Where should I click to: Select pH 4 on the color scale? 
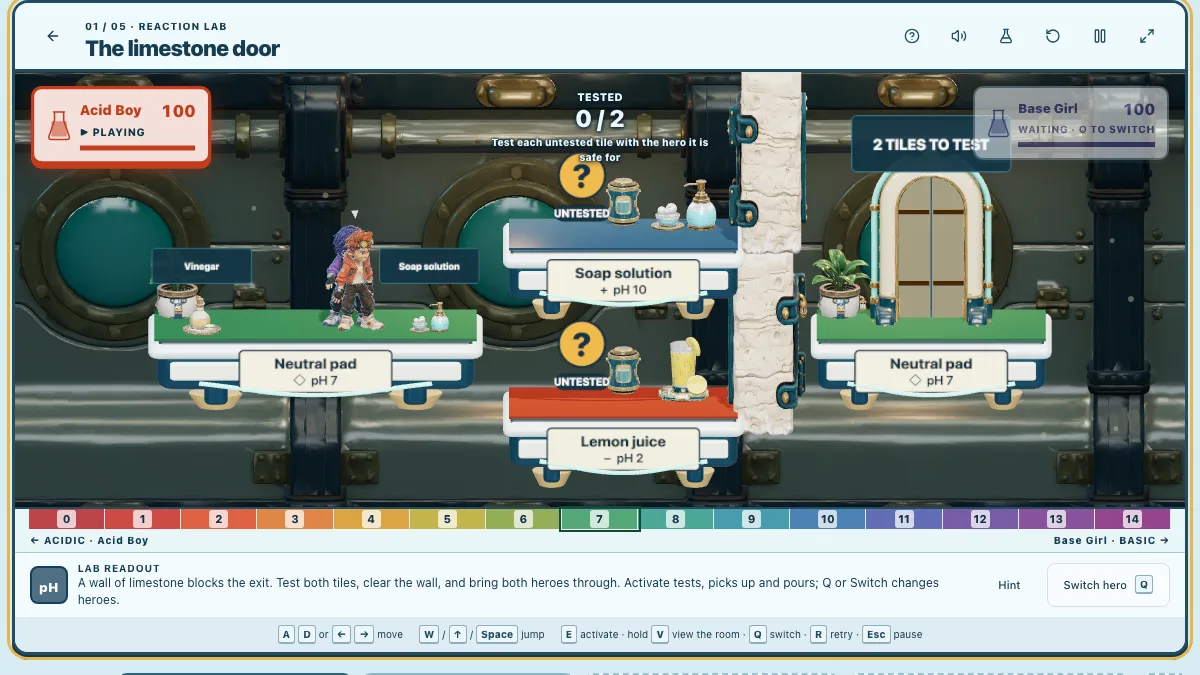click(371, 519)
